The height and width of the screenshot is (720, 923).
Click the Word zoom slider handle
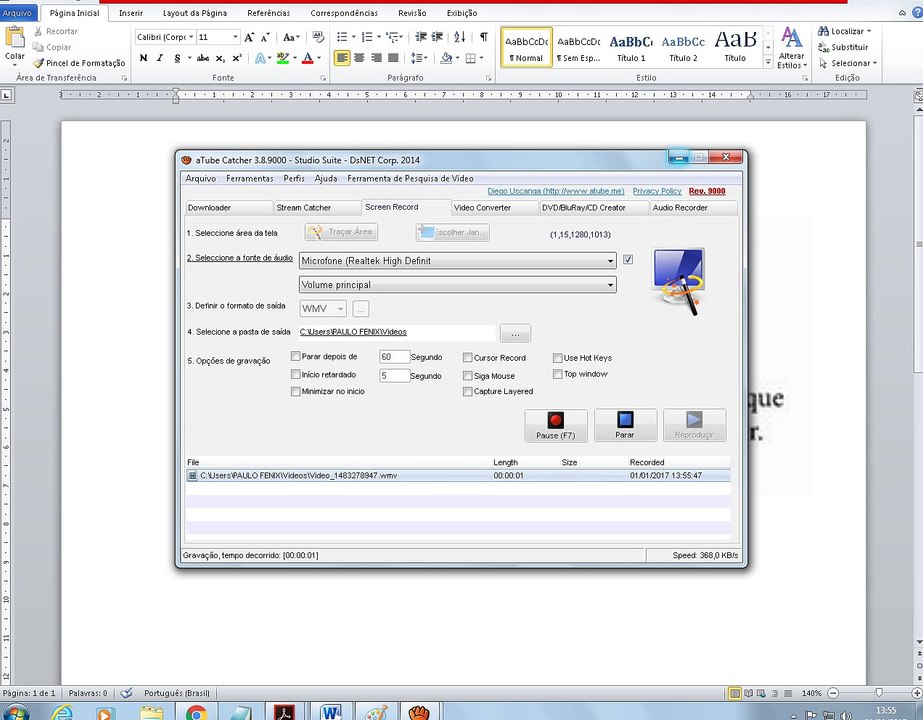[879, 693]
